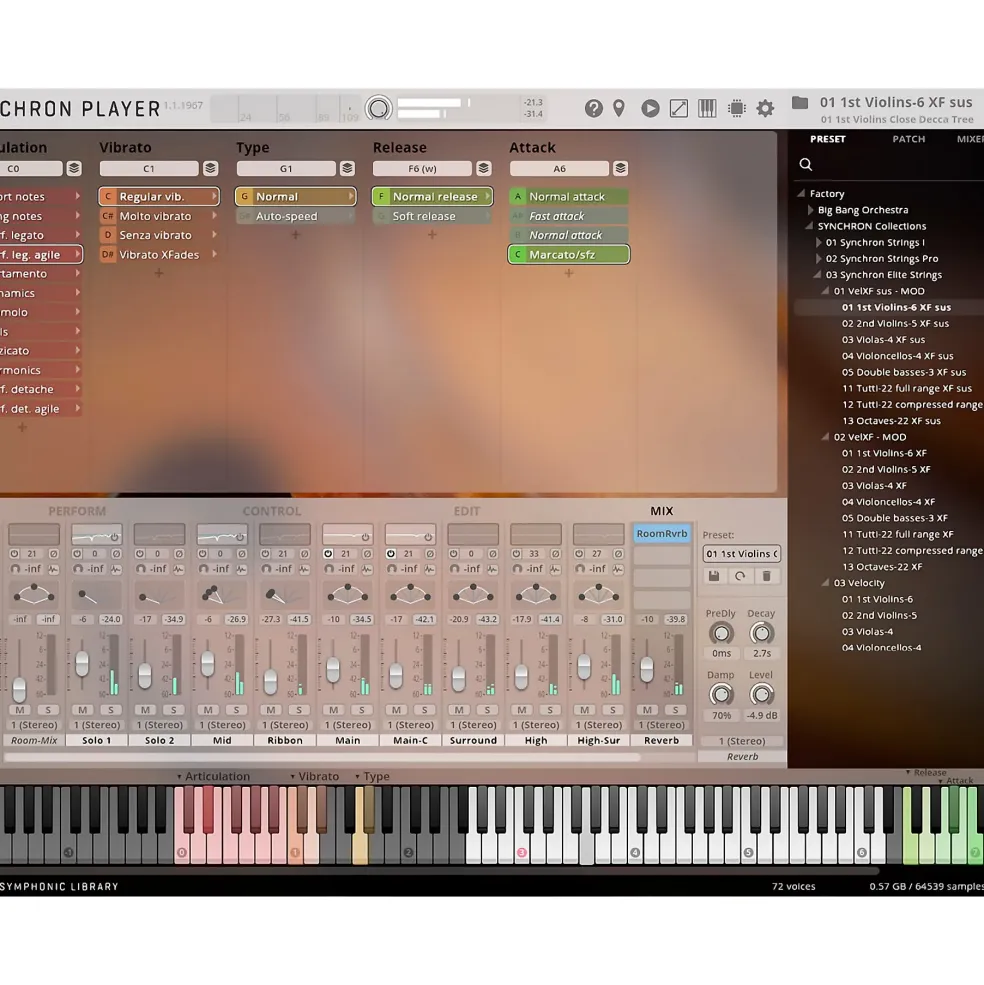Collapse the Factory tree node
The width and height of the screenshot is (984, 985).
(x=801, y=193)
